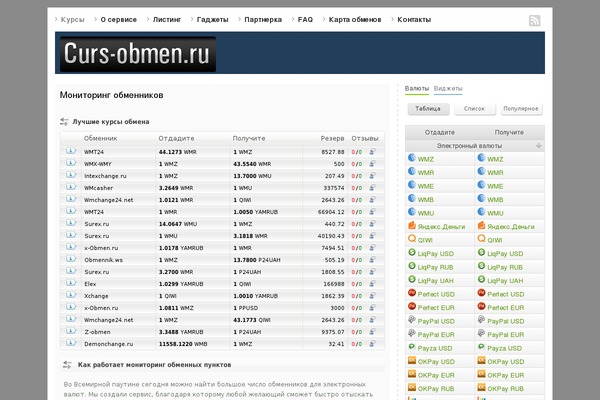Open info icon for Elex row
The image size is (600, 400).
71,283
